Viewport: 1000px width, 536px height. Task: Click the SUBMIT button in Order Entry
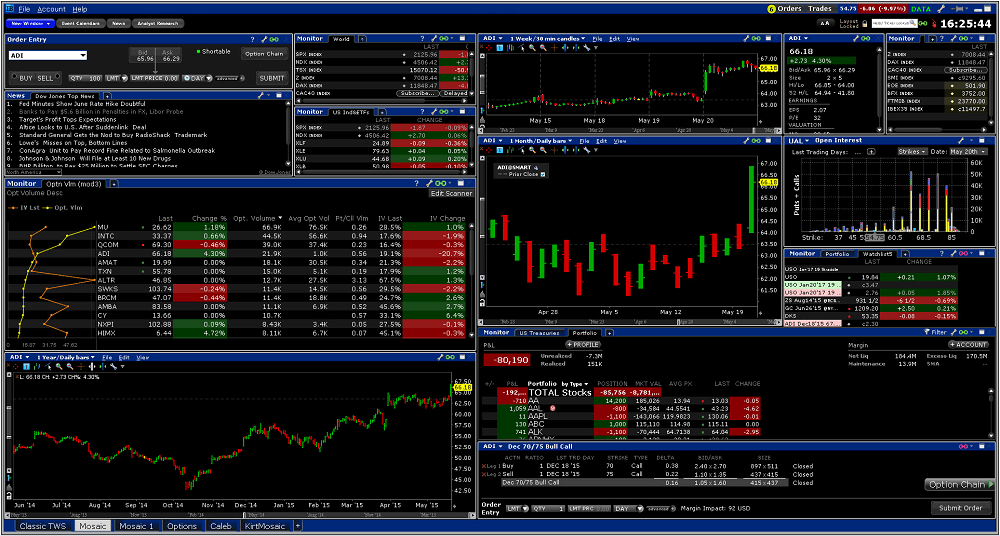pos(271,77)
